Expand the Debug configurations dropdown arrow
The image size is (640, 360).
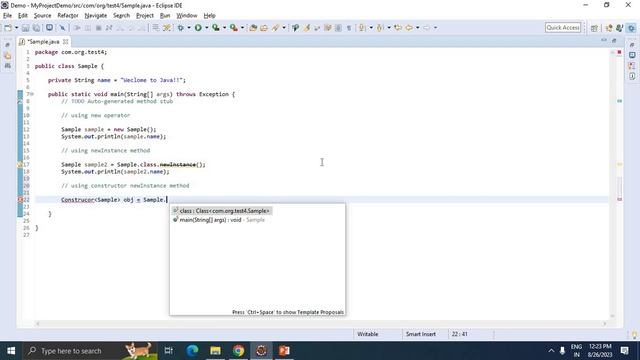189,28
